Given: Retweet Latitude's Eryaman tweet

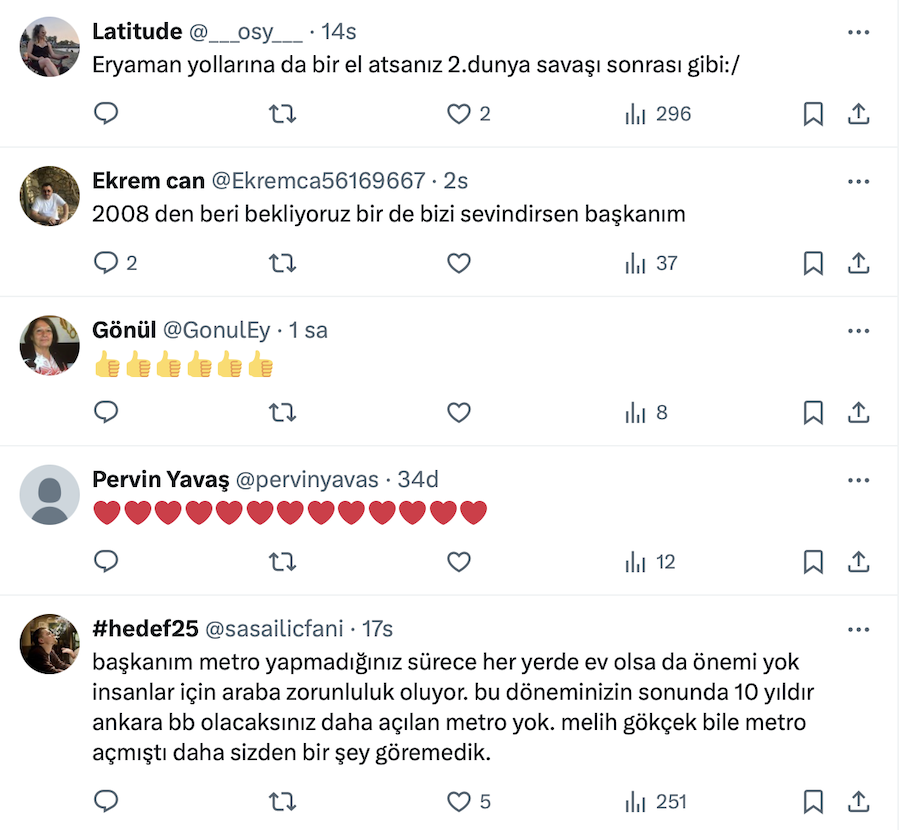Looking at the screenshot, I should tap(283, 114).
